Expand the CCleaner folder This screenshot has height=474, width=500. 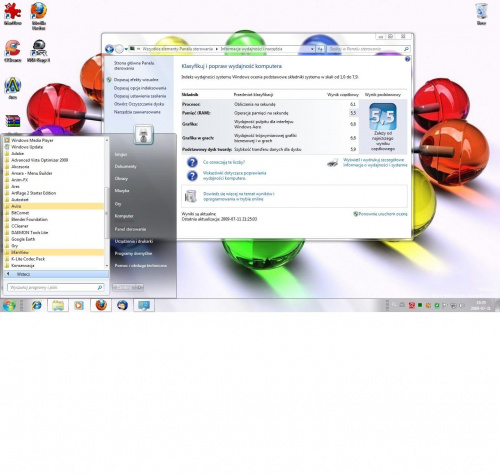pos(54,226)
